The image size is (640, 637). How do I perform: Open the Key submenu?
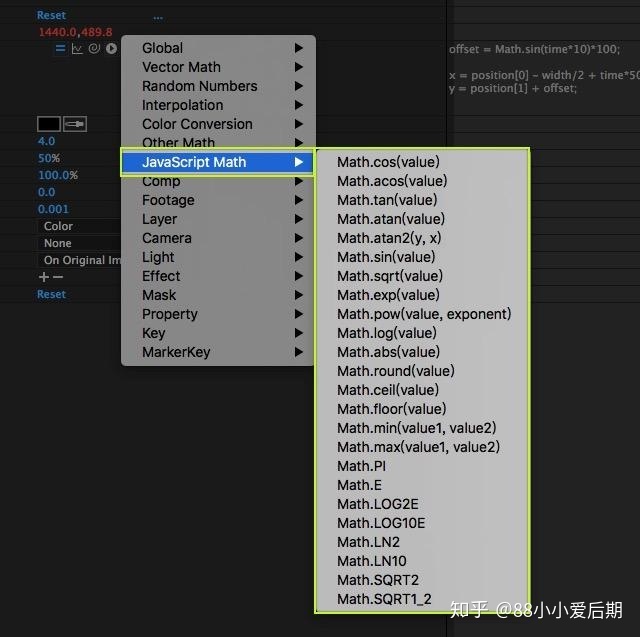pos(218,333)
